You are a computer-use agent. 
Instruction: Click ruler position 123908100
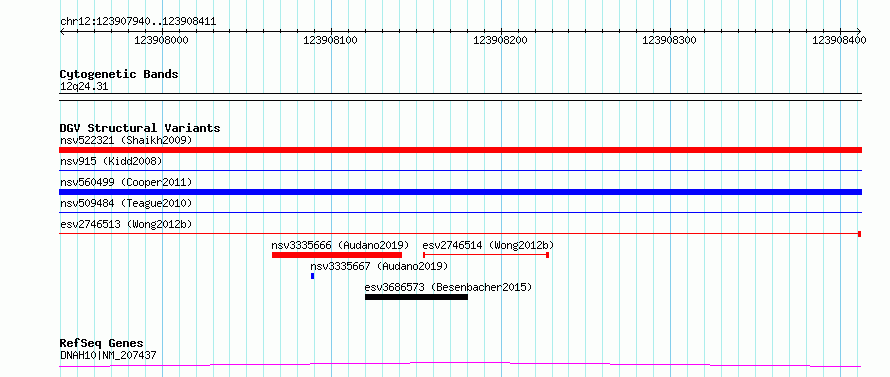point(331,40)
